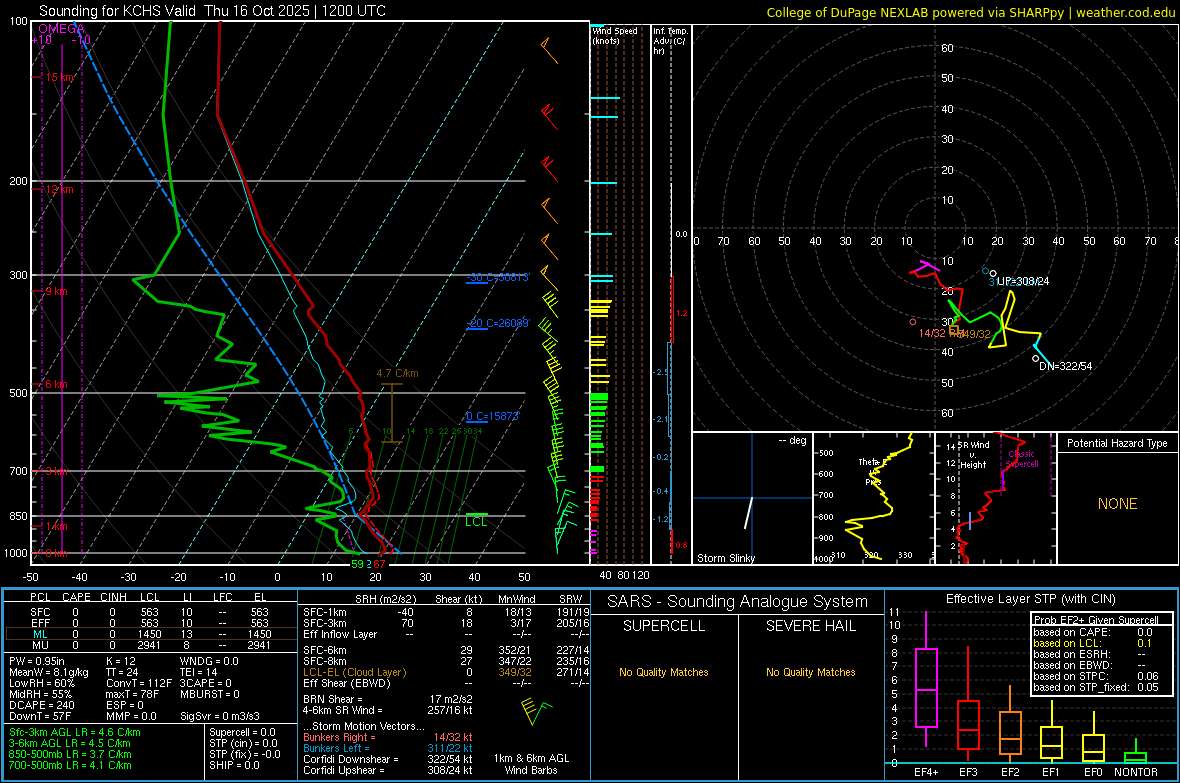Click the Inf. Temp. Adv. panel header

(x=670, y=41)
